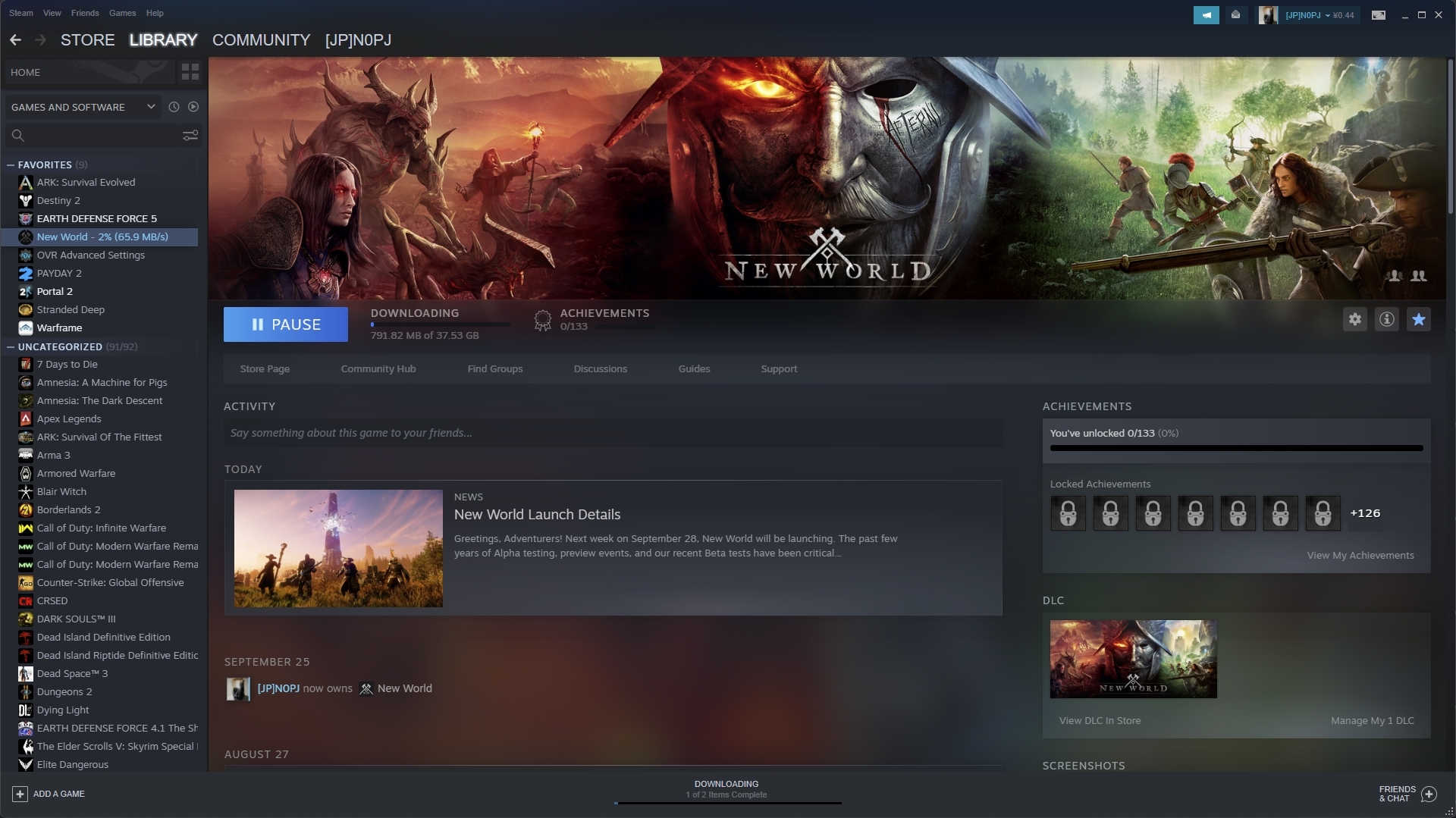Select Warframe in favorites list
Image resolution: width=1456 pixels, height=818 pixels.
point(59,328)
